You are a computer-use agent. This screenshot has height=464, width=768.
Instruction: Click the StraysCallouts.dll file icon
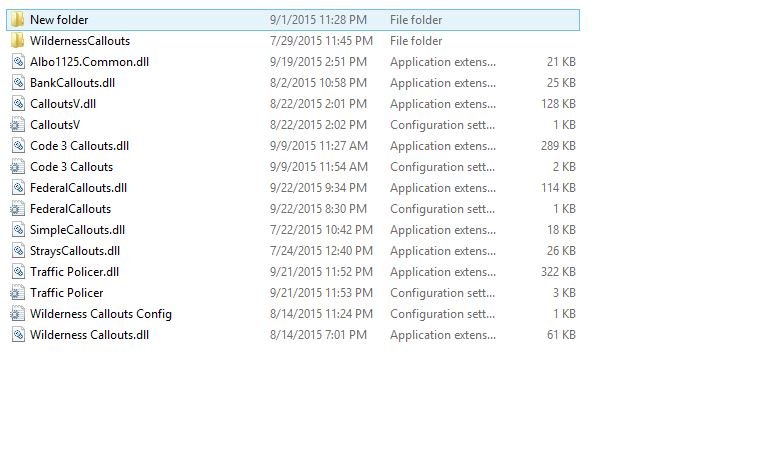18,251
